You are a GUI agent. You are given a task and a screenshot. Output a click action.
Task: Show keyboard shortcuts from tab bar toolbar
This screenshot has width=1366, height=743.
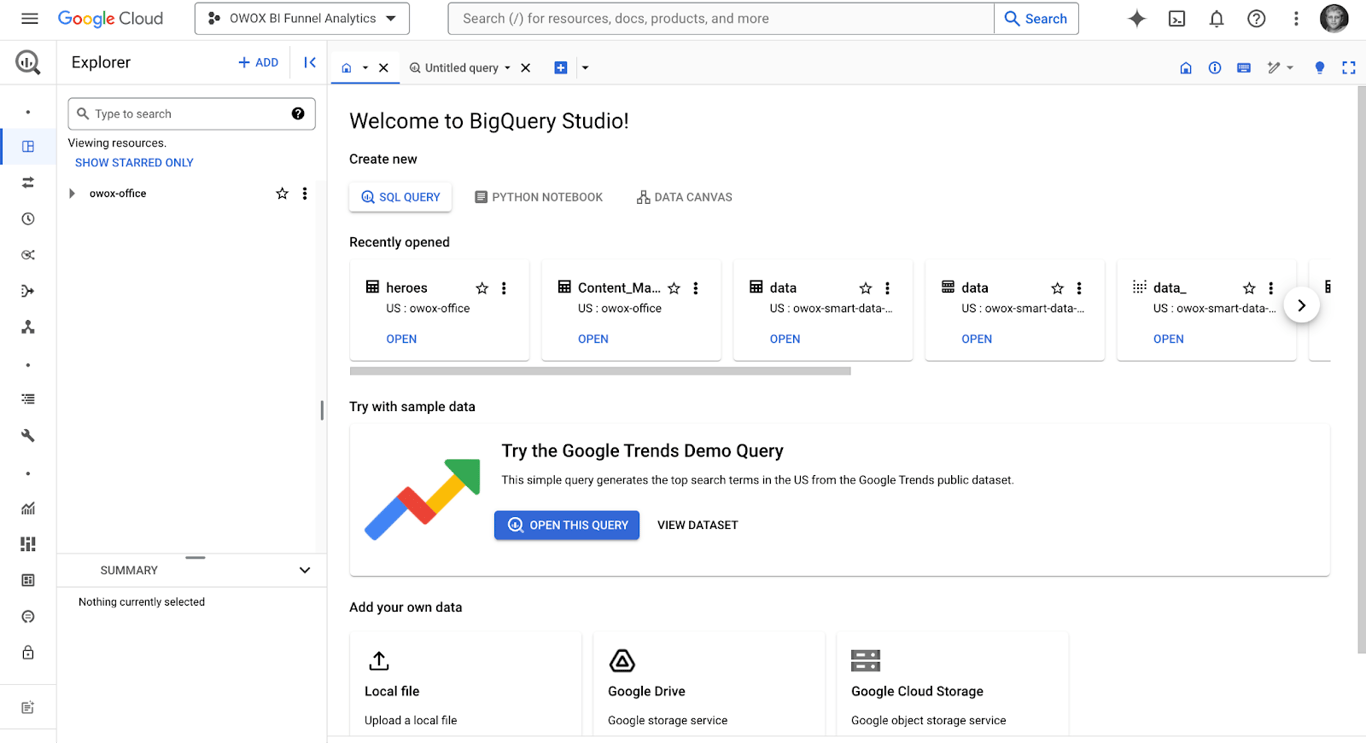point(1244,68)
